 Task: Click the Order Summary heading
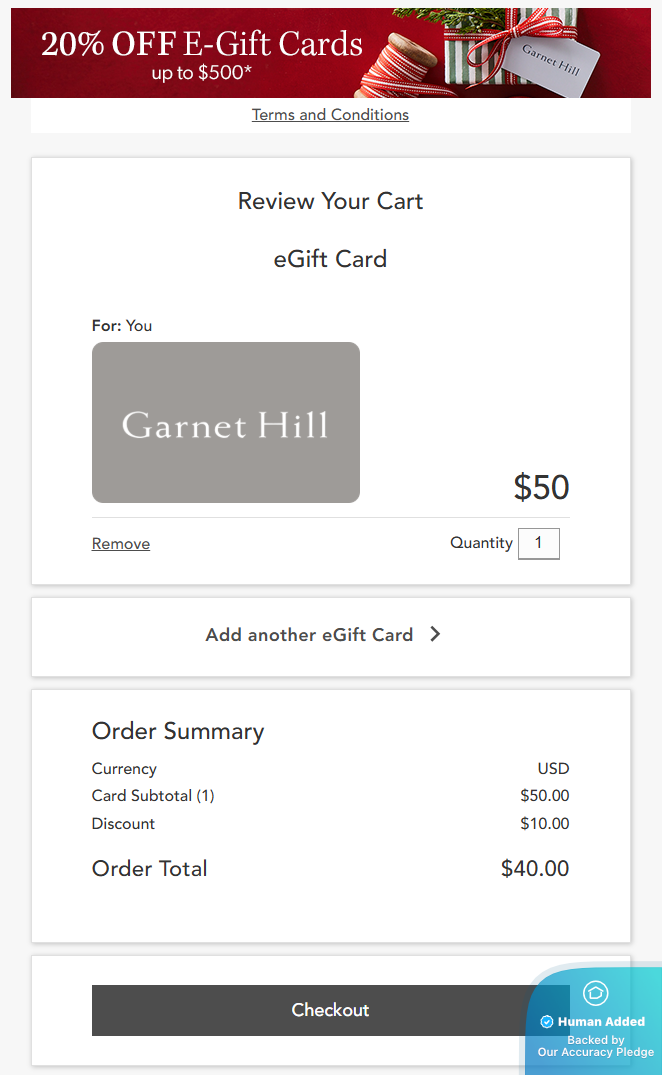(x=178, y=731)
